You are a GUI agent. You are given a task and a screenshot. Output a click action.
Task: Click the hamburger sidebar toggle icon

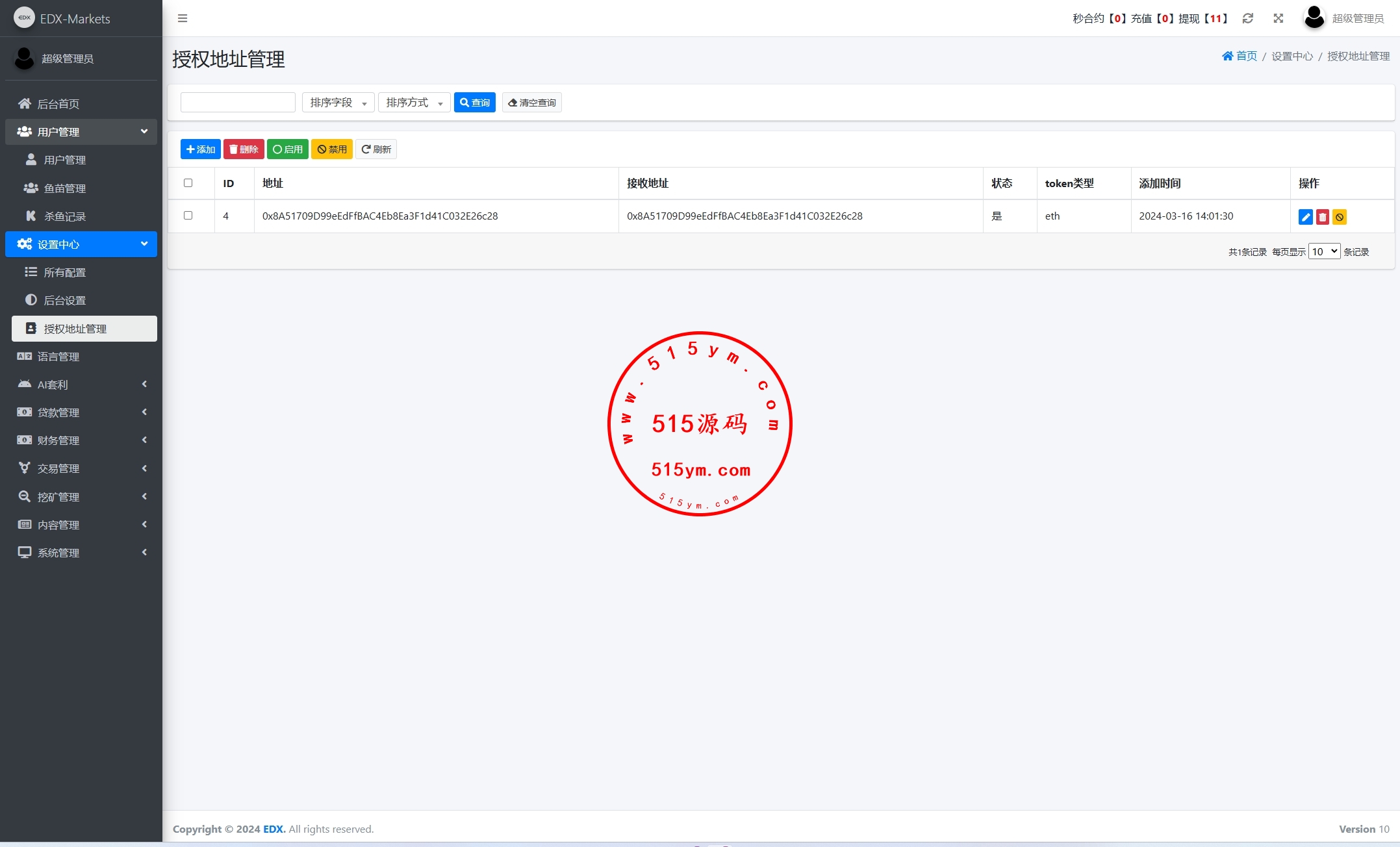(183, 18)
